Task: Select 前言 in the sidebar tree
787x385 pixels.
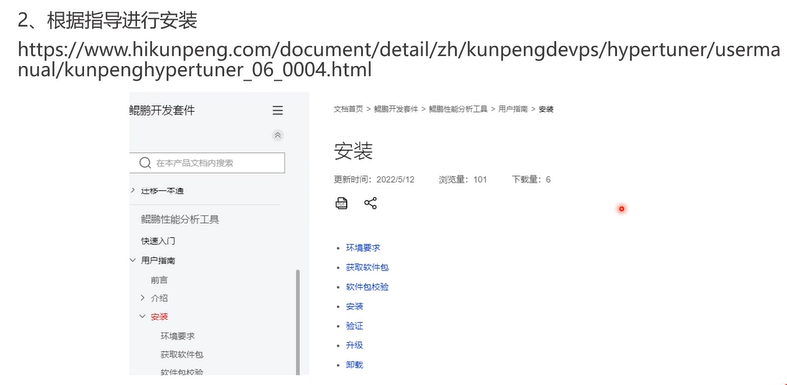Action: [159, 280]
